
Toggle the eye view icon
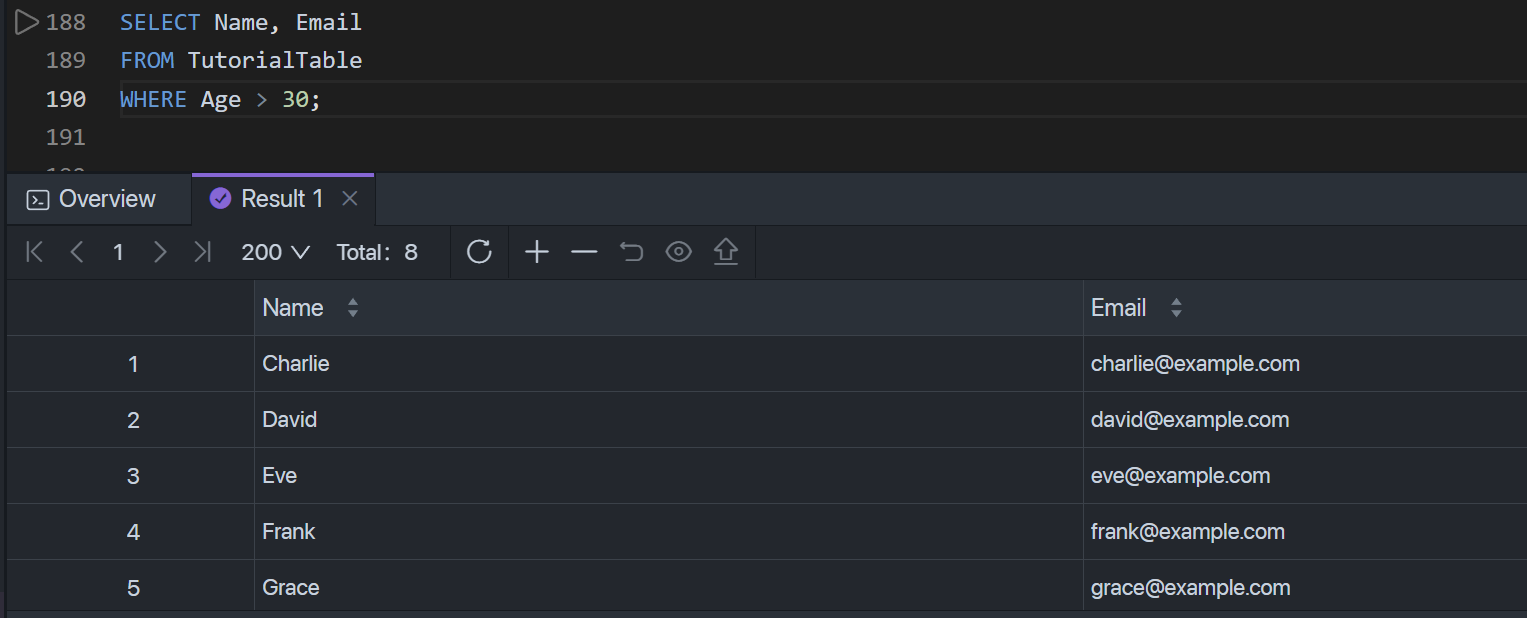[679, 252]
